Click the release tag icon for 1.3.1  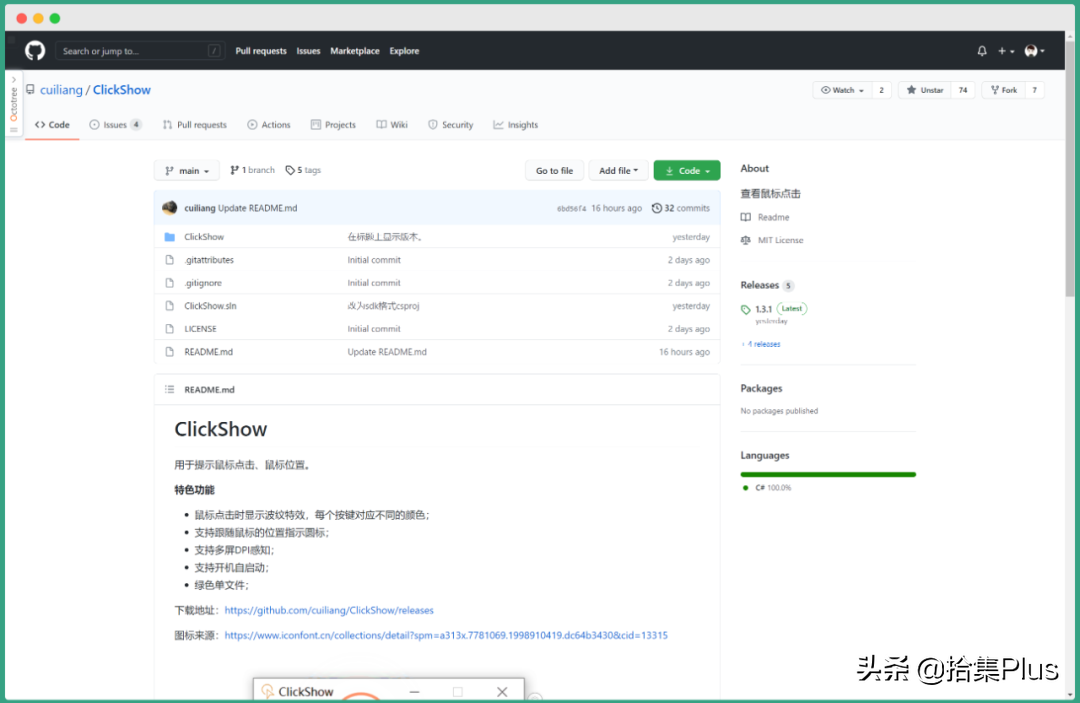[745, 309]
